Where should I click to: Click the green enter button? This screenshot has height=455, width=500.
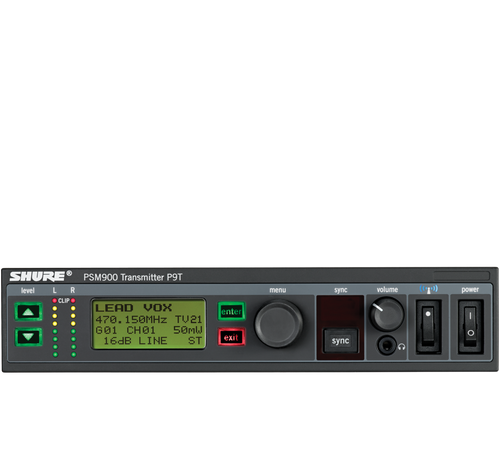point(231,311)
